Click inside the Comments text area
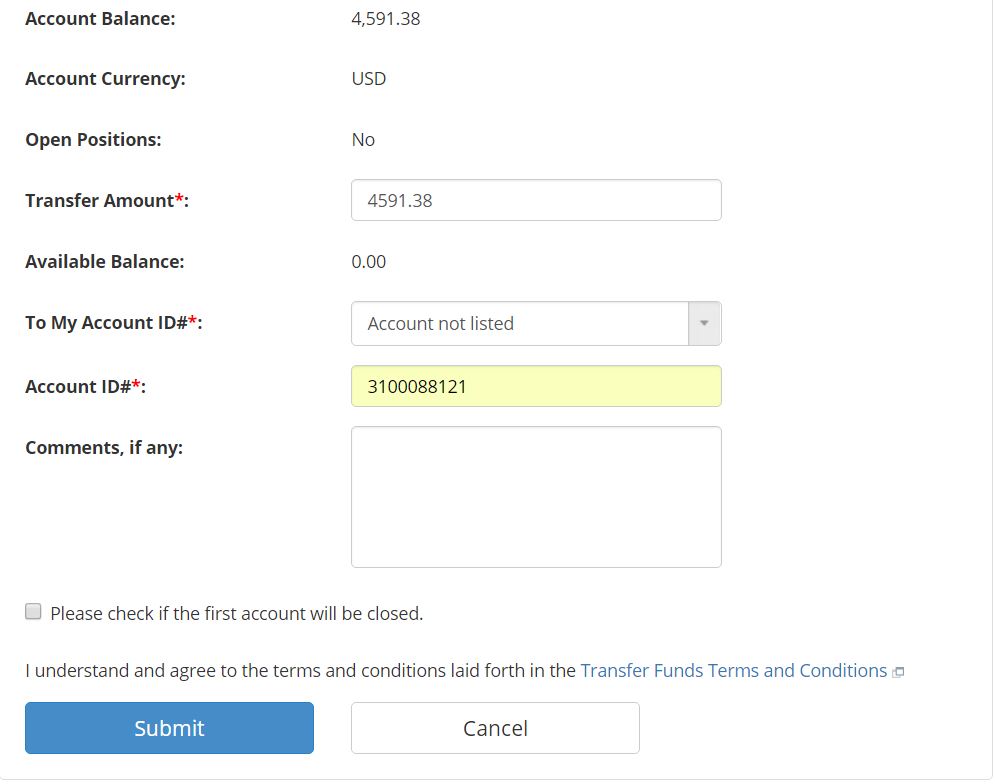Image resolution: width=995 pixels, height=784 pixels. point(536,497)
